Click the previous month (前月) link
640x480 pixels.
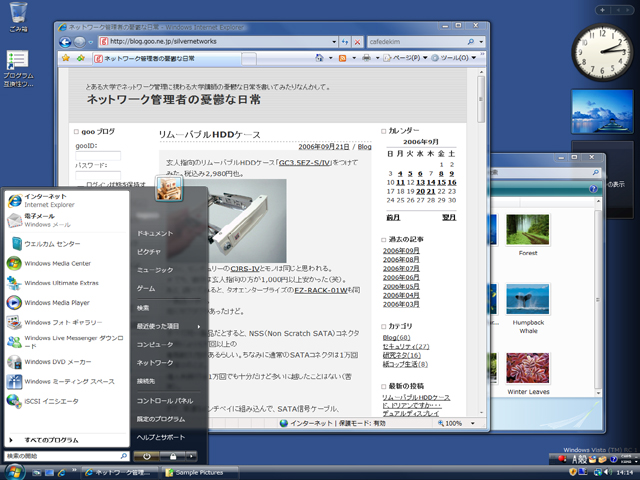click(393, 218)
